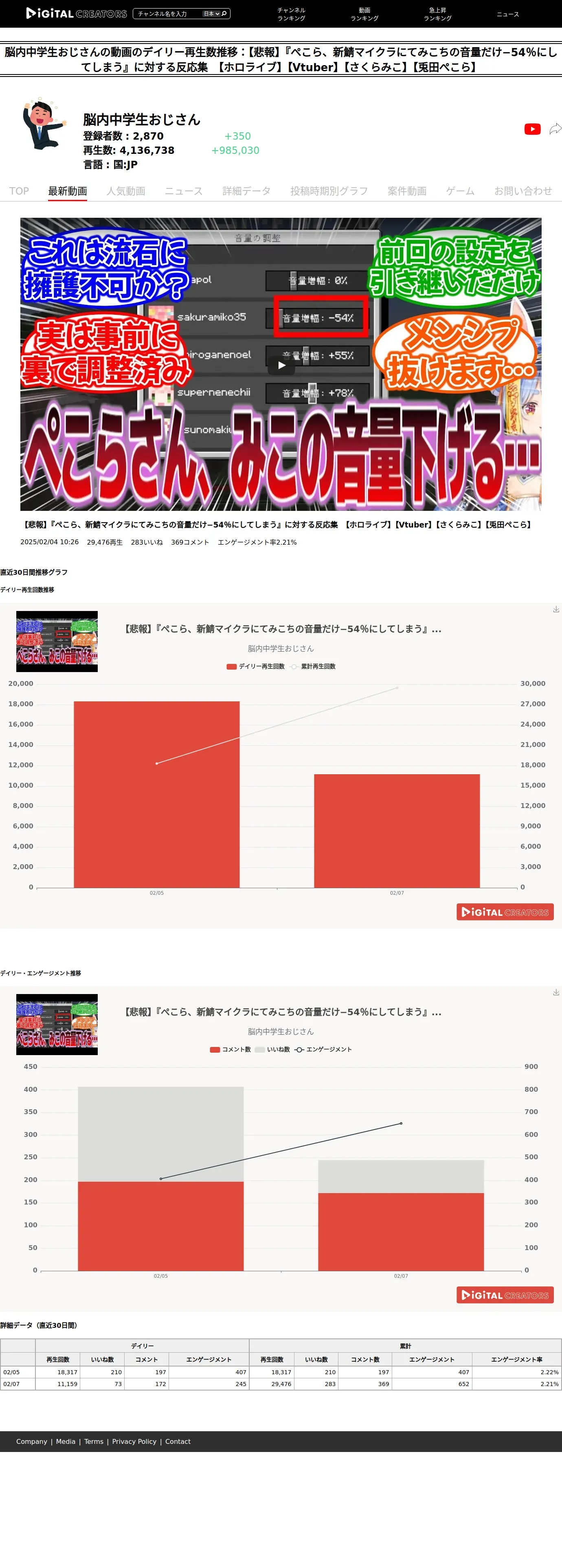
Task: Open ニュース in the top navigation bar
Action: tap(508, 14)
